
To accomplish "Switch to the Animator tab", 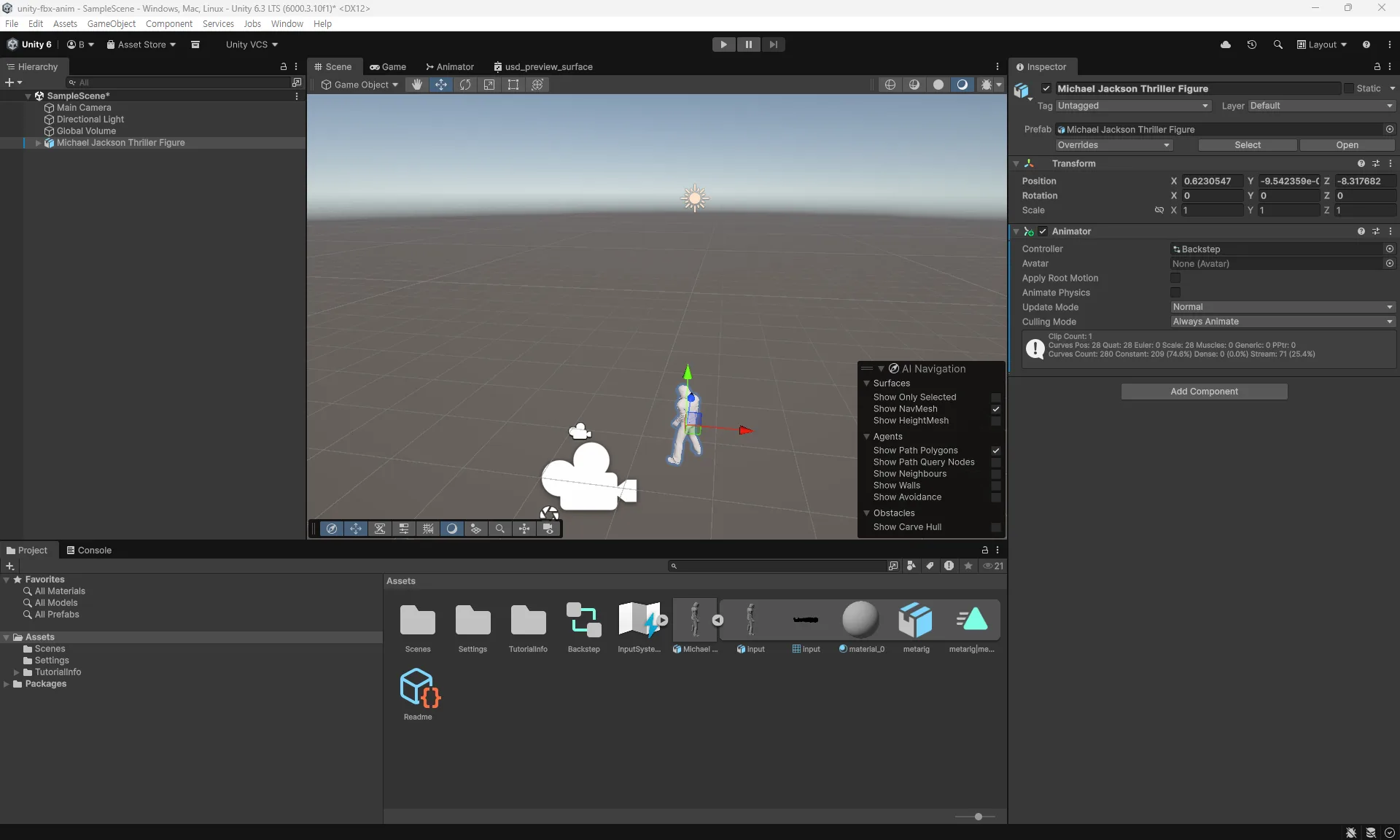I will [450, 66].
